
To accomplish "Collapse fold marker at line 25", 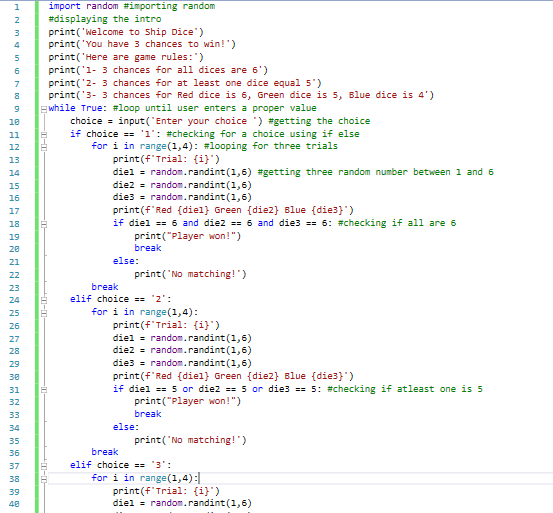I will [44, 313].
